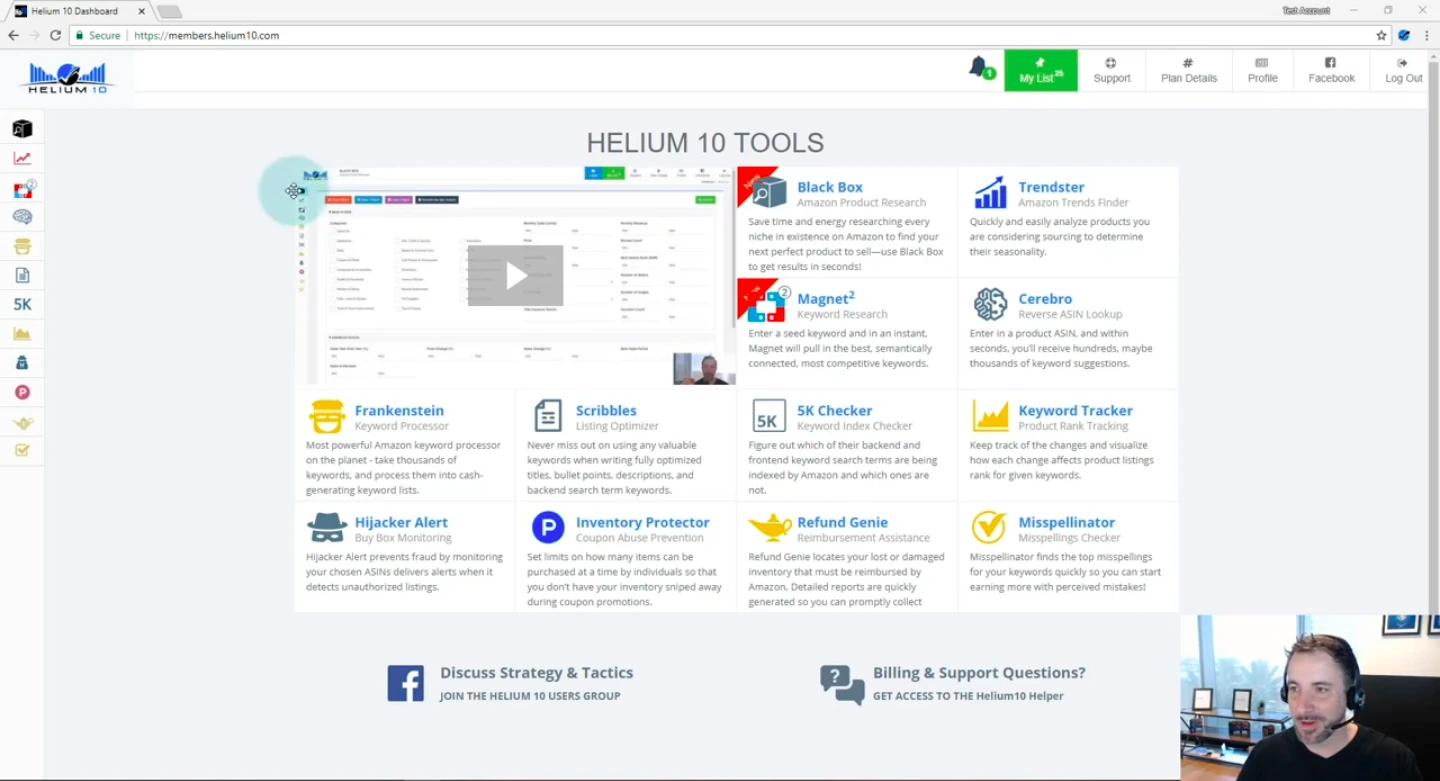Click Get Access to the Helium10 Helper
1440x781 pixels.
(968, 696)
